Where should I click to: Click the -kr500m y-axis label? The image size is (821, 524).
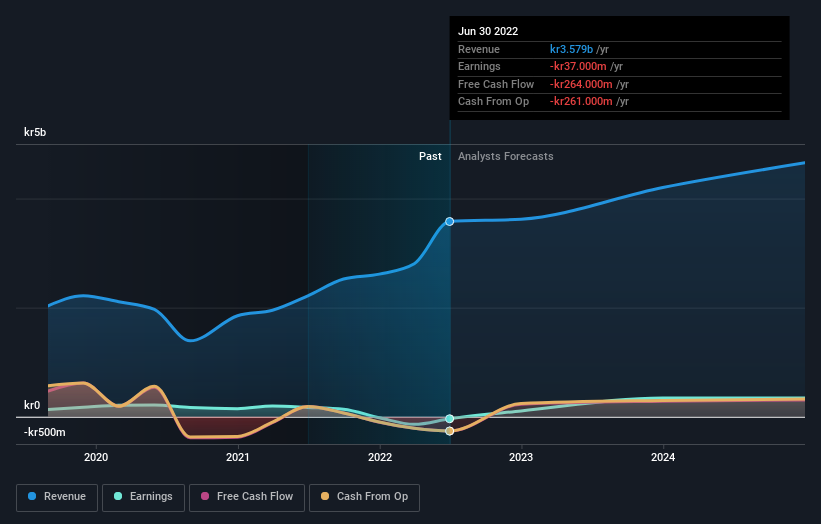coord(45,432)
